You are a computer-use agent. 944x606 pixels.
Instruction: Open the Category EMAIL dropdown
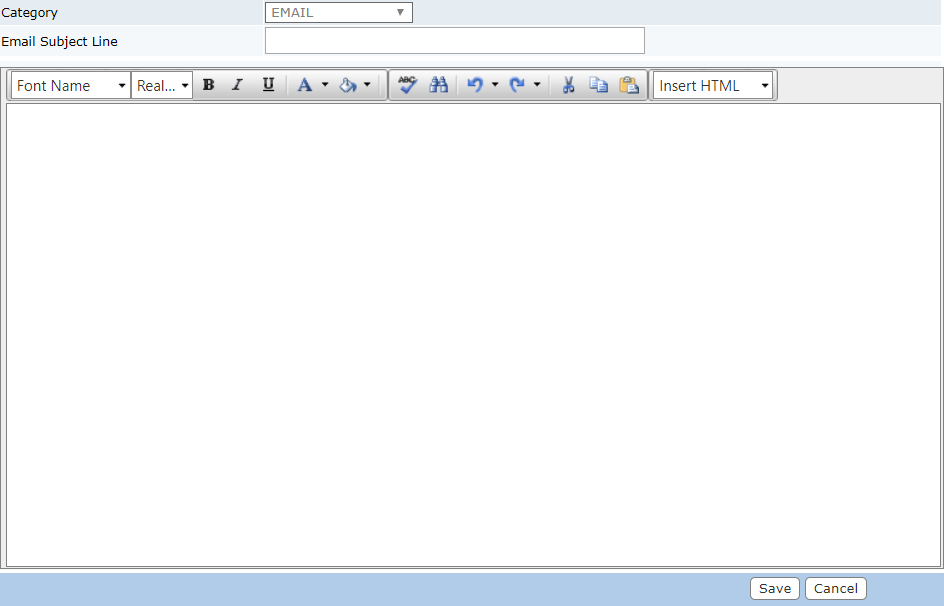click(x=339, y=13)
